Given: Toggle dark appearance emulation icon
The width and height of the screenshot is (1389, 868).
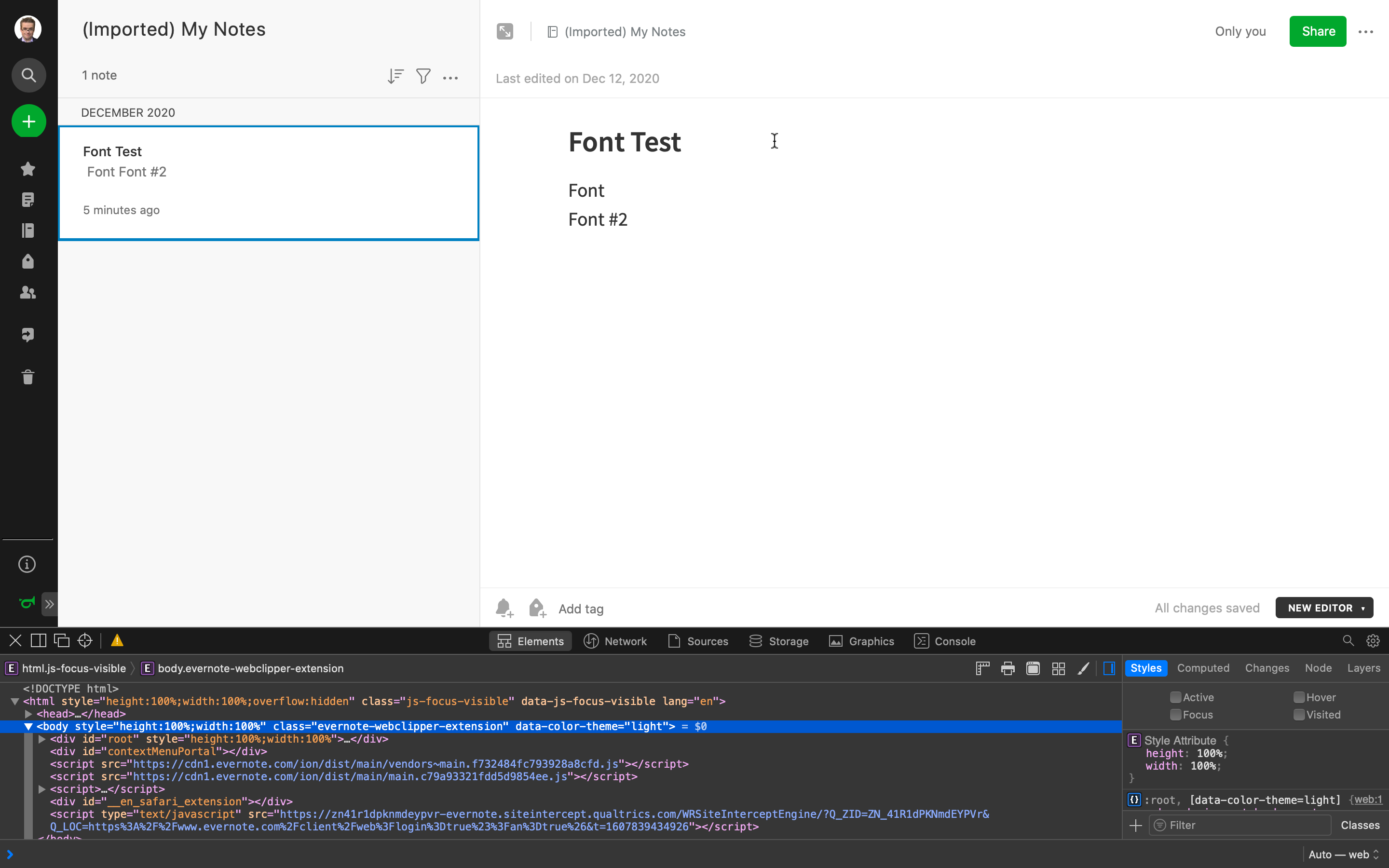Looking at the screenshot, I should point(1033,668).
